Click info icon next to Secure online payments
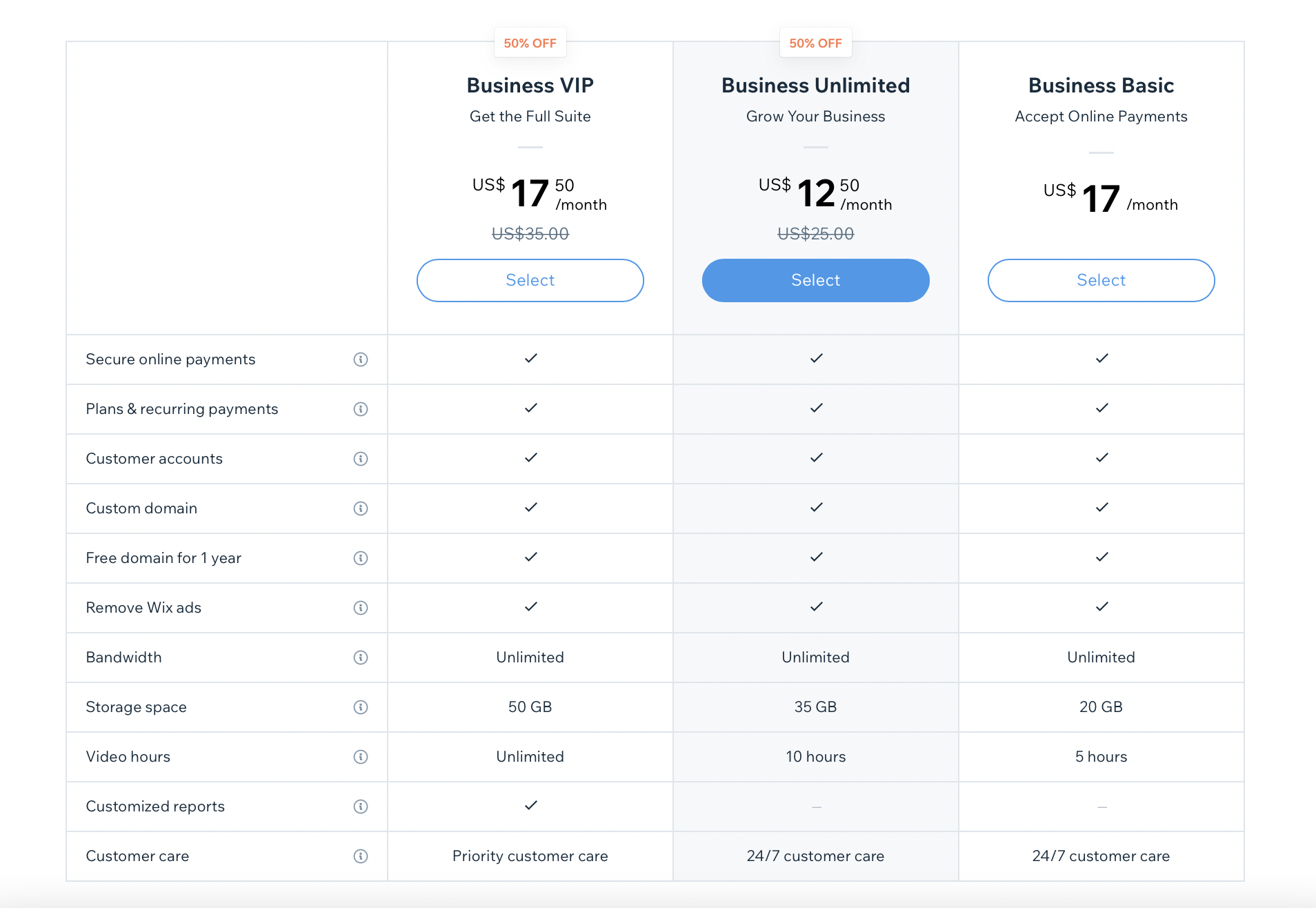Screen dimensions: 1316x908 click(x=361, y=359)
